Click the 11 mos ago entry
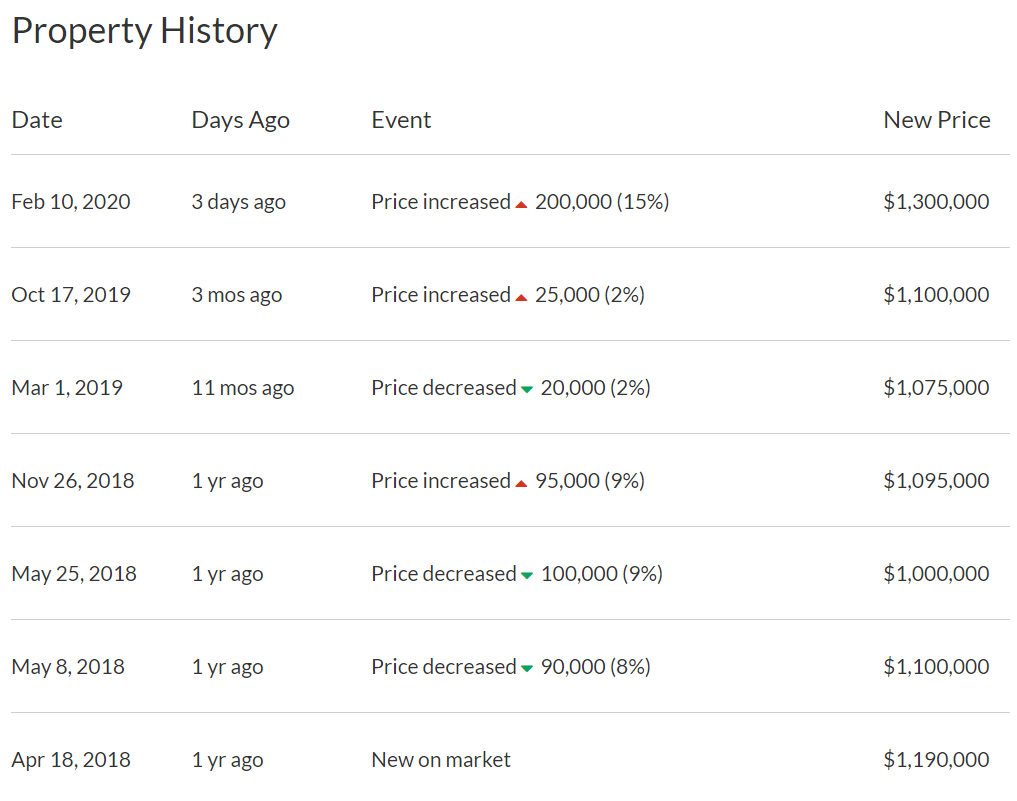 [243, 388]
